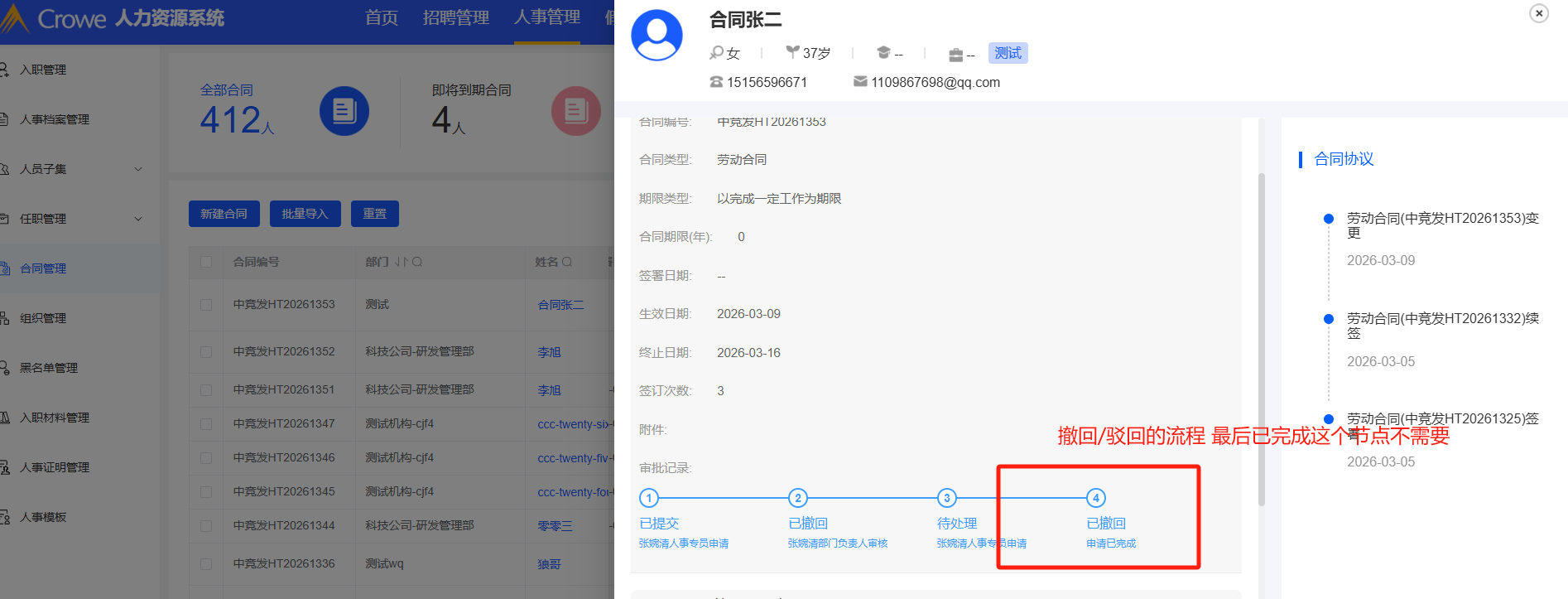Image resolution: width=1568 pixels, height=599 pixels.
Task: Click the envelope icon next to email
Action: point(860,82)
